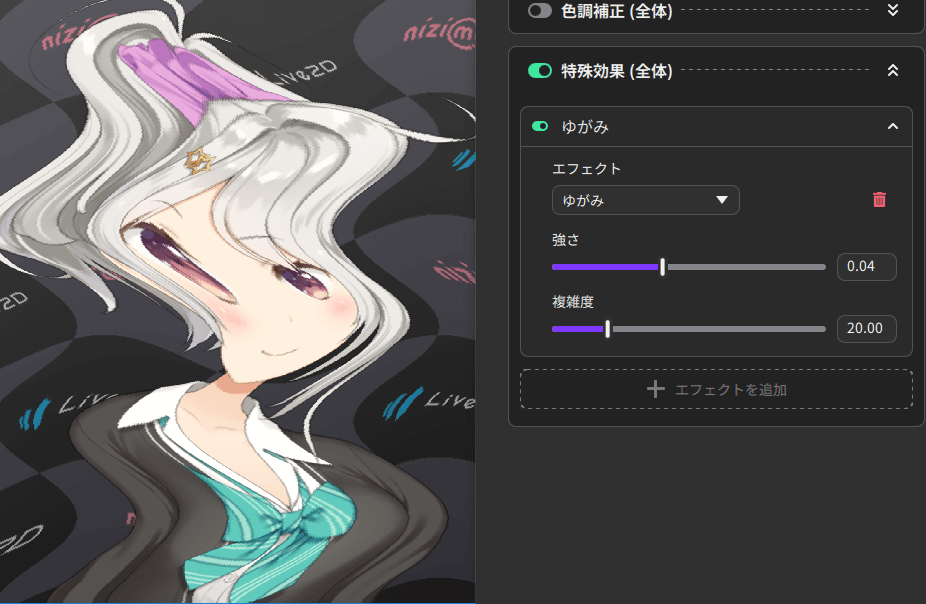Click the 複雑度 slider handle
Image resolution: width=926 pixels, height=604 pixels.
click(608, 328)
